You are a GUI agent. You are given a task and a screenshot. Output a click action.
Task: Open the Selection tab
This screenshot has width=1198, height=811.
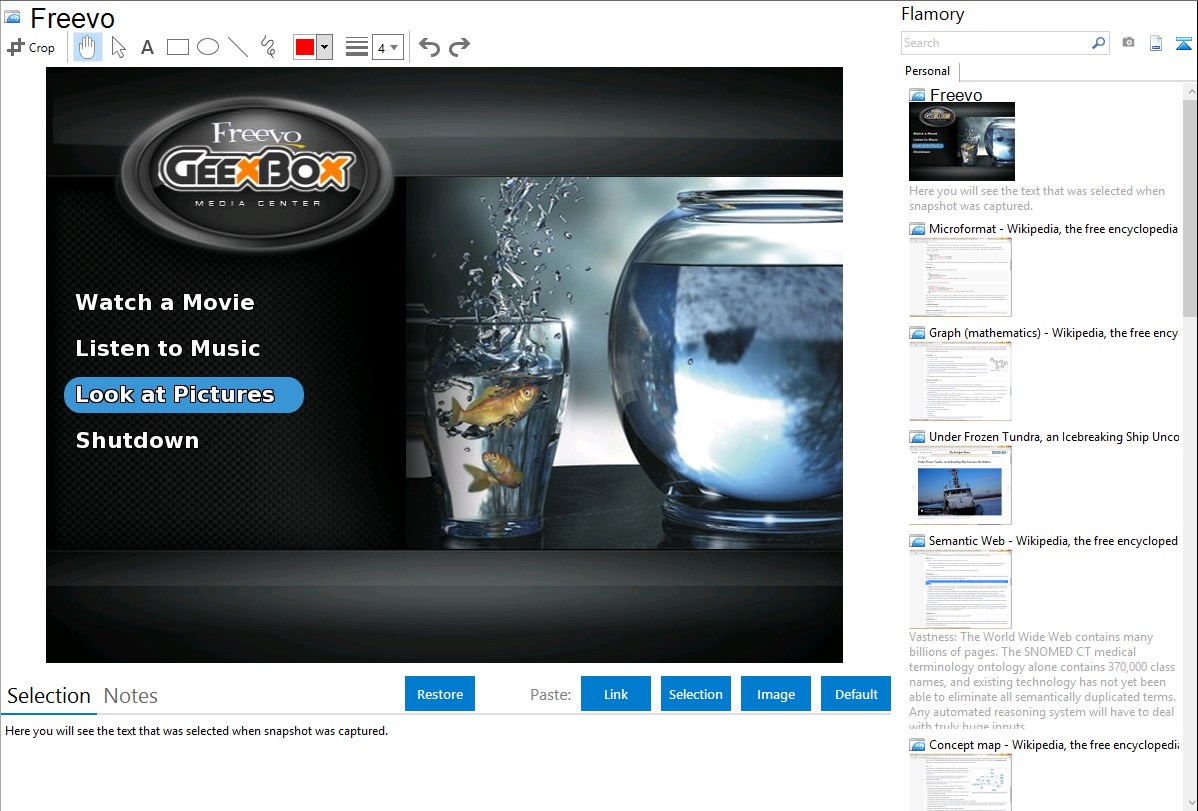pos(49,696)
